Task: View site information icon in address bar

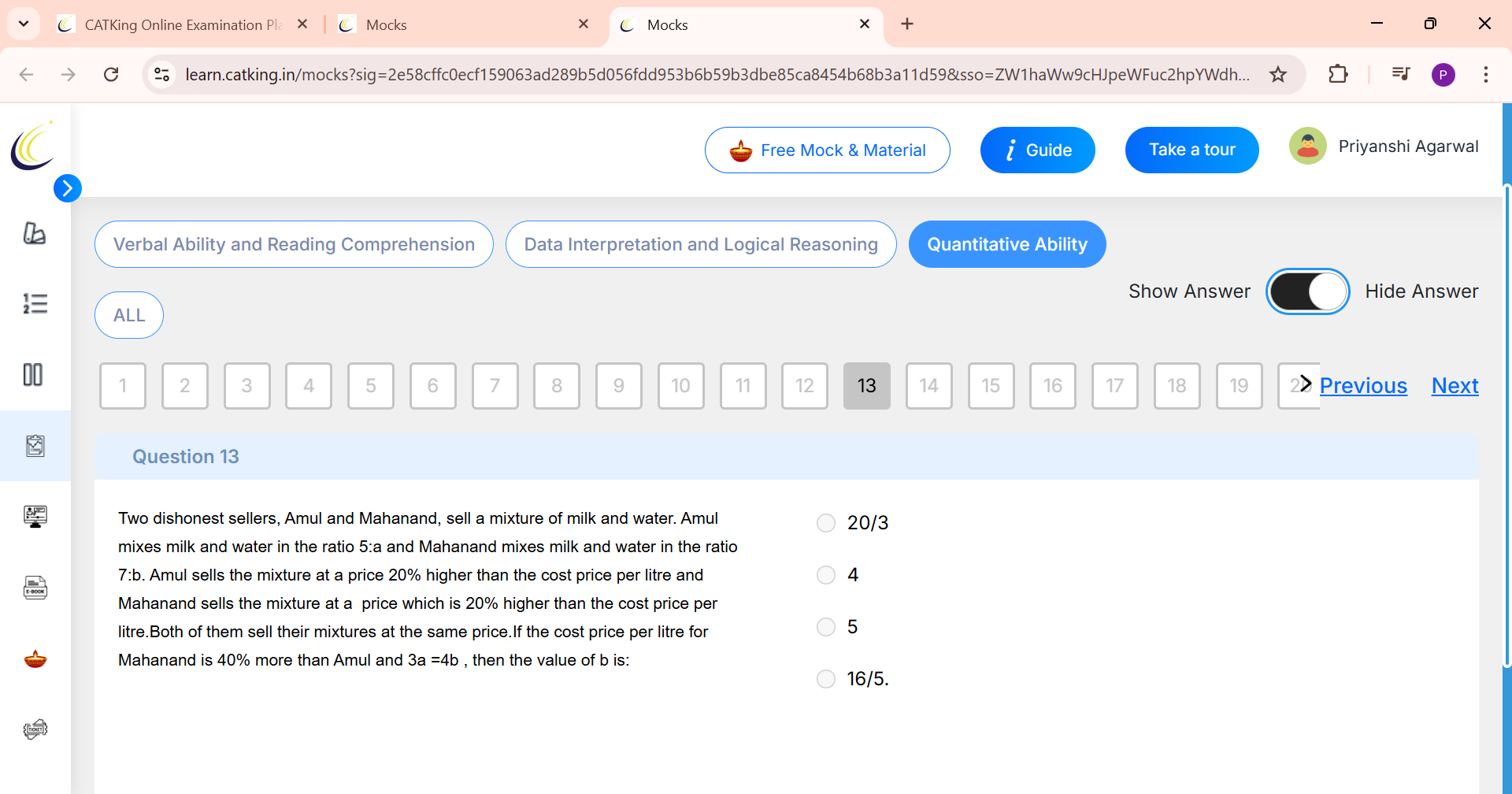Action: point(161,74)
